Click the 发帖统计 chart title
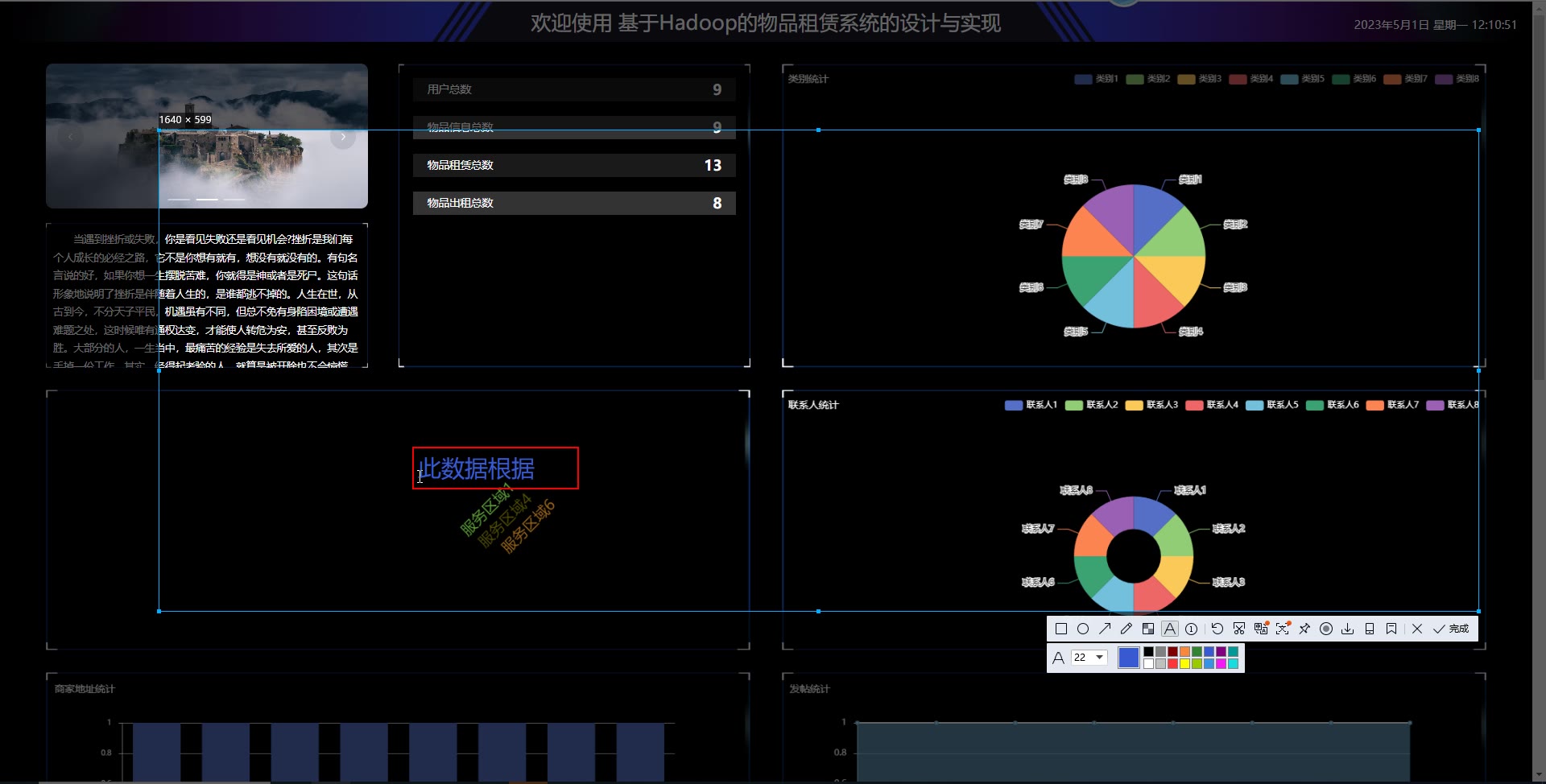Viewport: 1546px width, 784px height. 809,689
